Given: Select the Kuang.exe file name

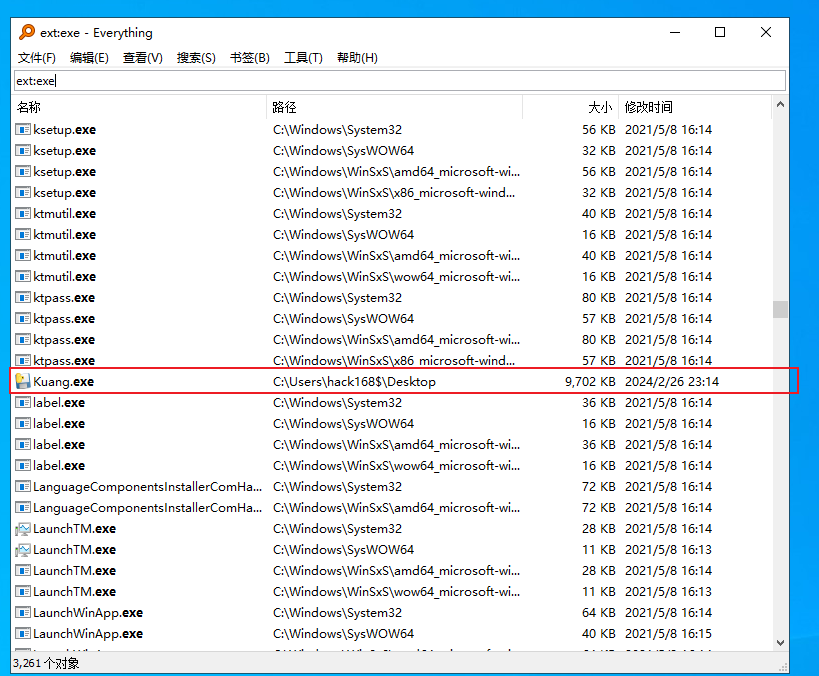Looking at the screenshot, I should [x=64, y=382].
